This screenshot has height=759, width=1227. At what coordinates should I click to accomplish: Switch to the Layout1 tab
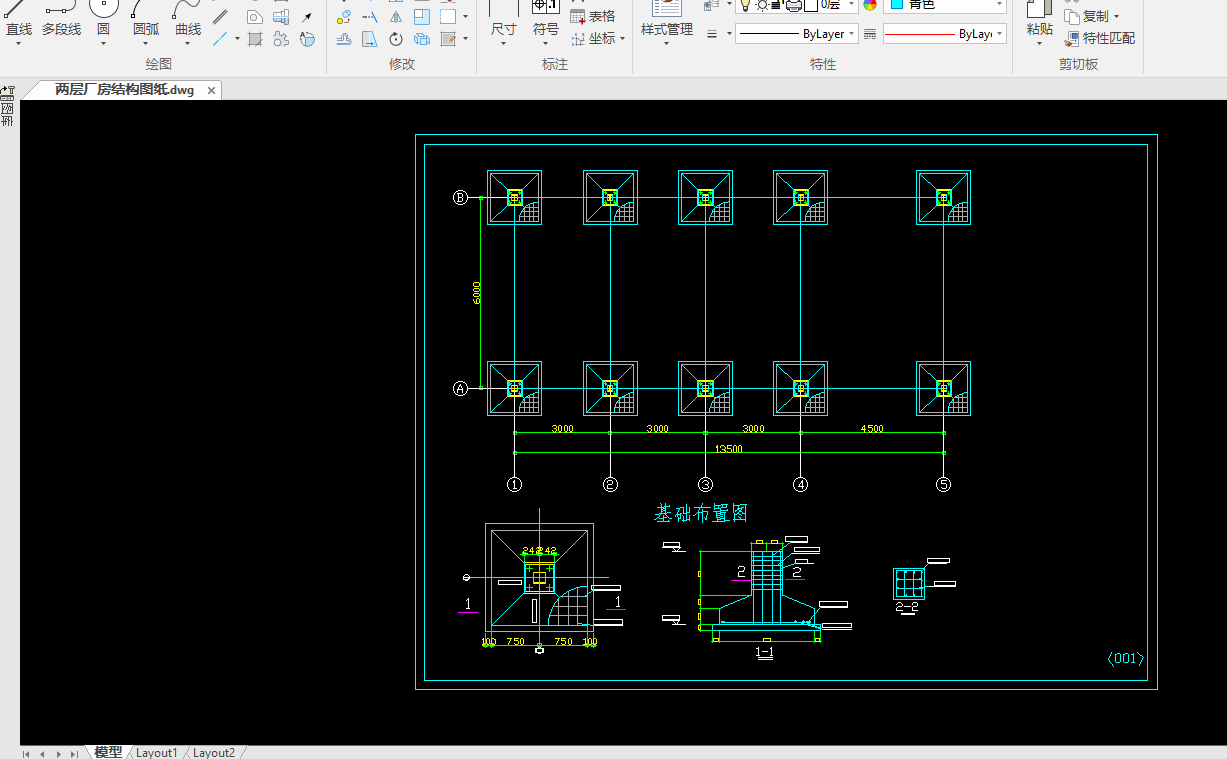(157, 752)
